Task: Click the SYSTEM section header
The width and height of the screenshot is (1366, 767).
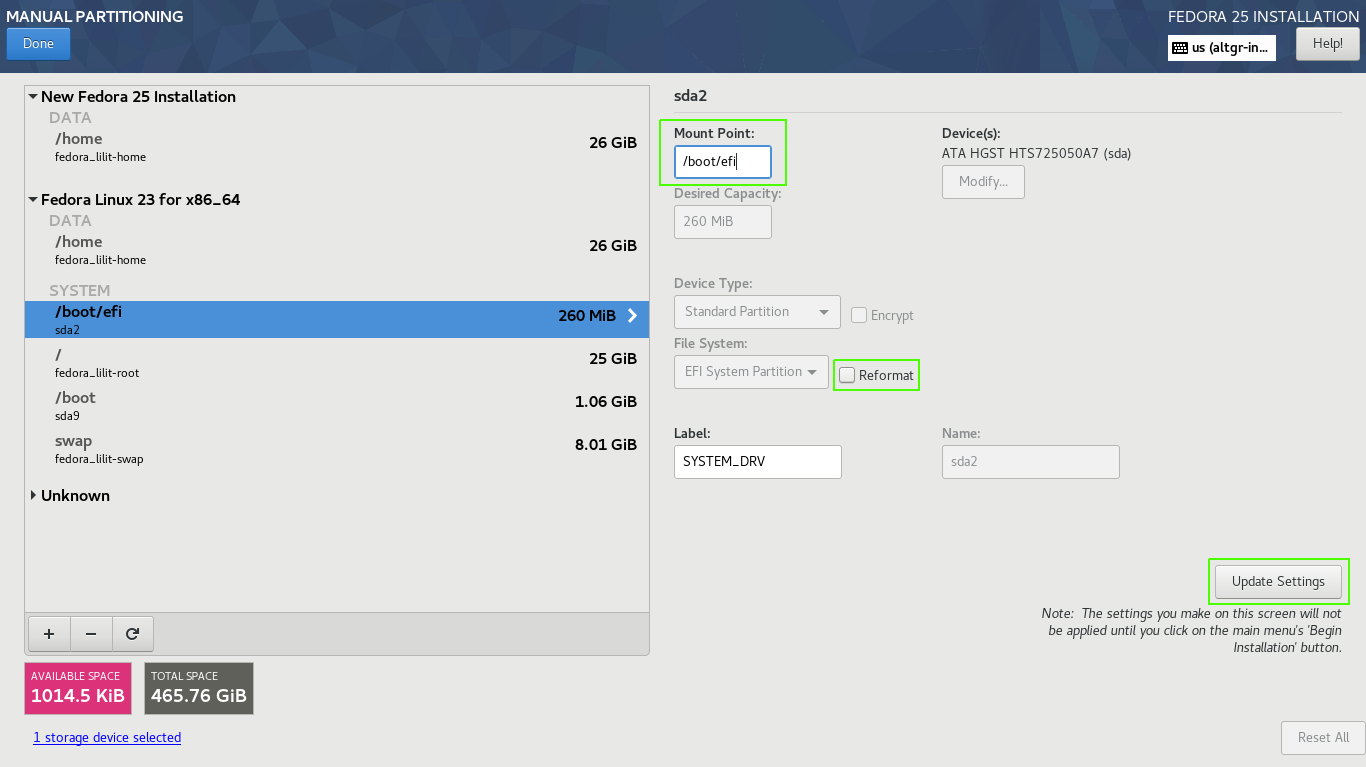Action: click(81, 291)
